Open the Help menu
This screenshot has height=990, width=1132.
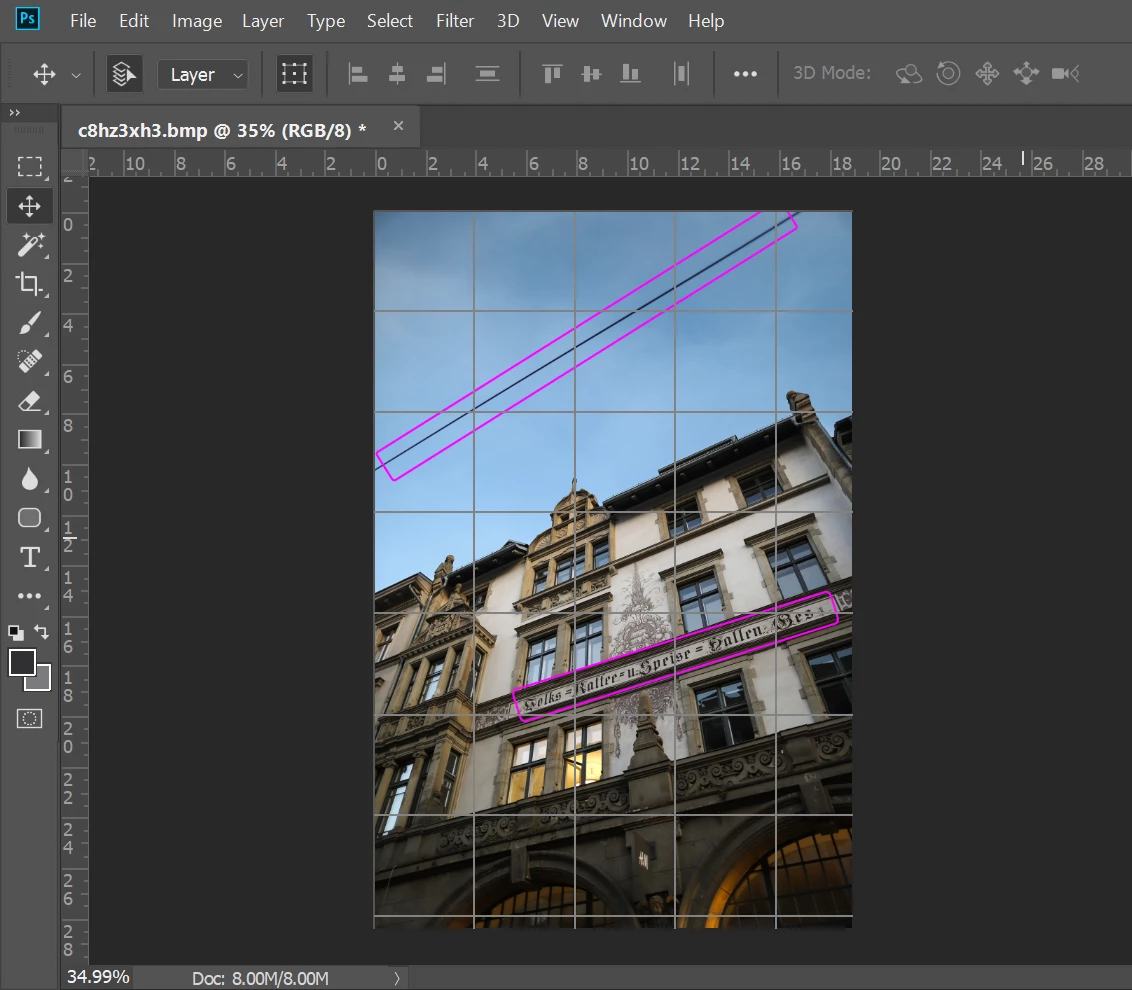(x=706, y=21)
